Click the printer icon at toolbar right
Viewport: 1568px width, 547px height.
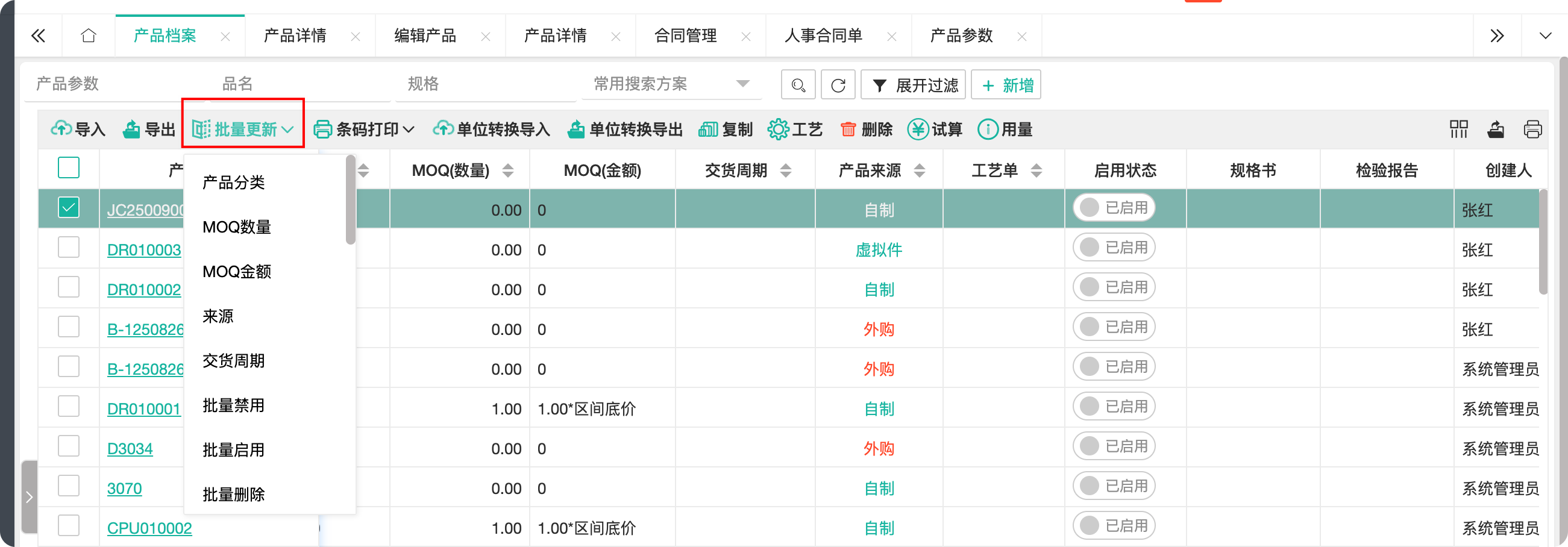1532,130
